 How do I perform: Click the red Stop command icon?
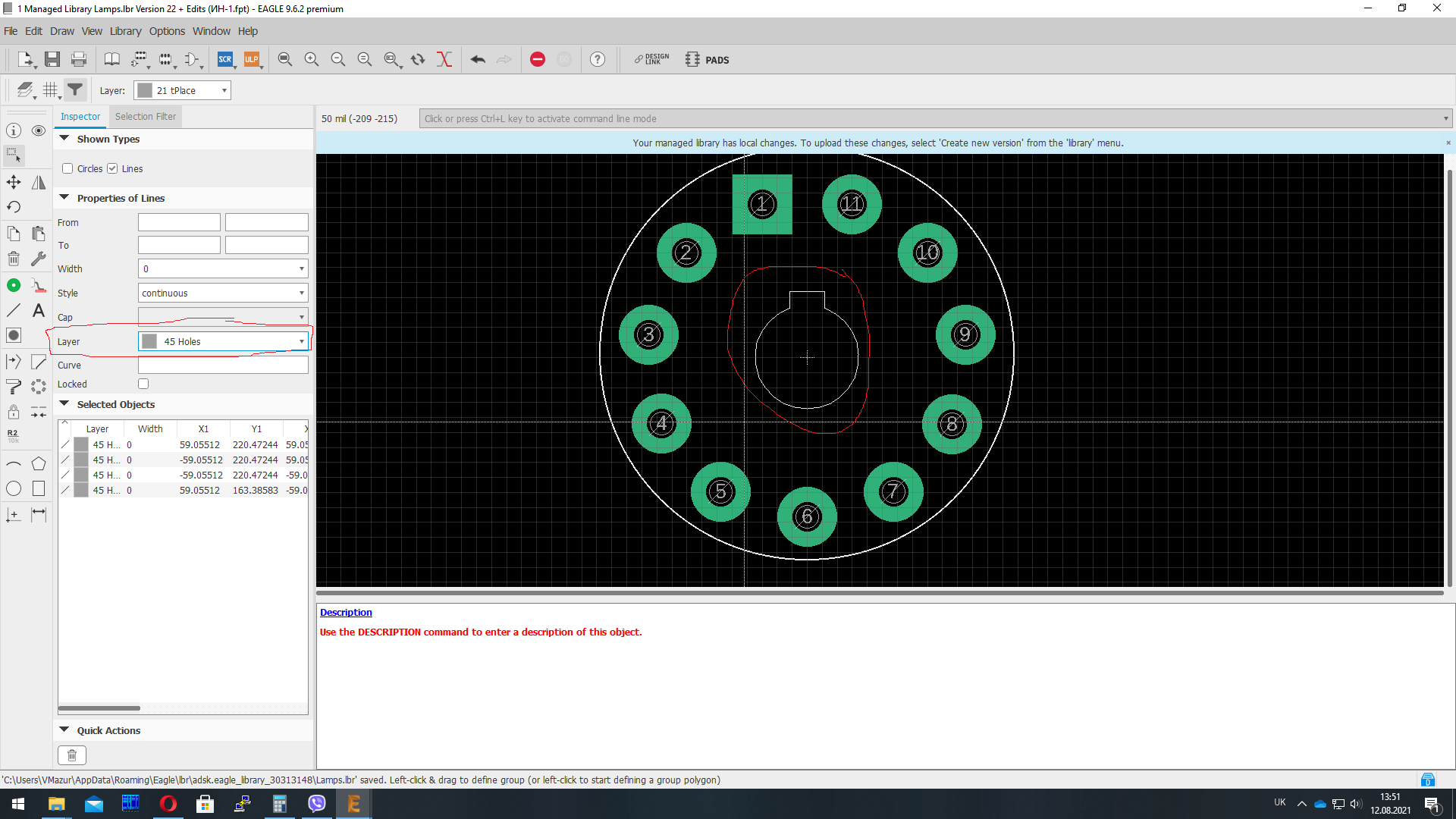point(538,59)
